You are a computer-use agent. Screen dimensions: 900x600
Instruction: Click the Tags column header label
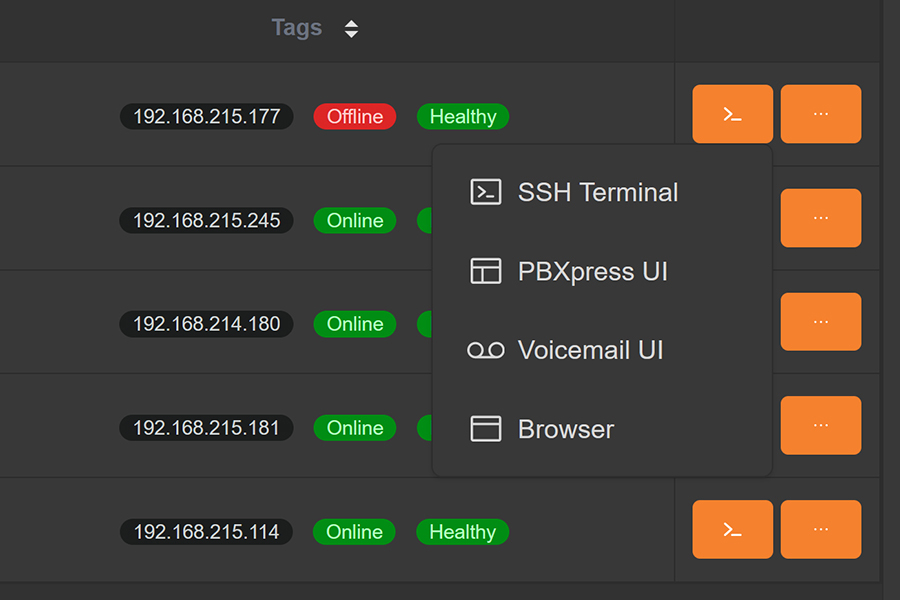tap(296, 27)
